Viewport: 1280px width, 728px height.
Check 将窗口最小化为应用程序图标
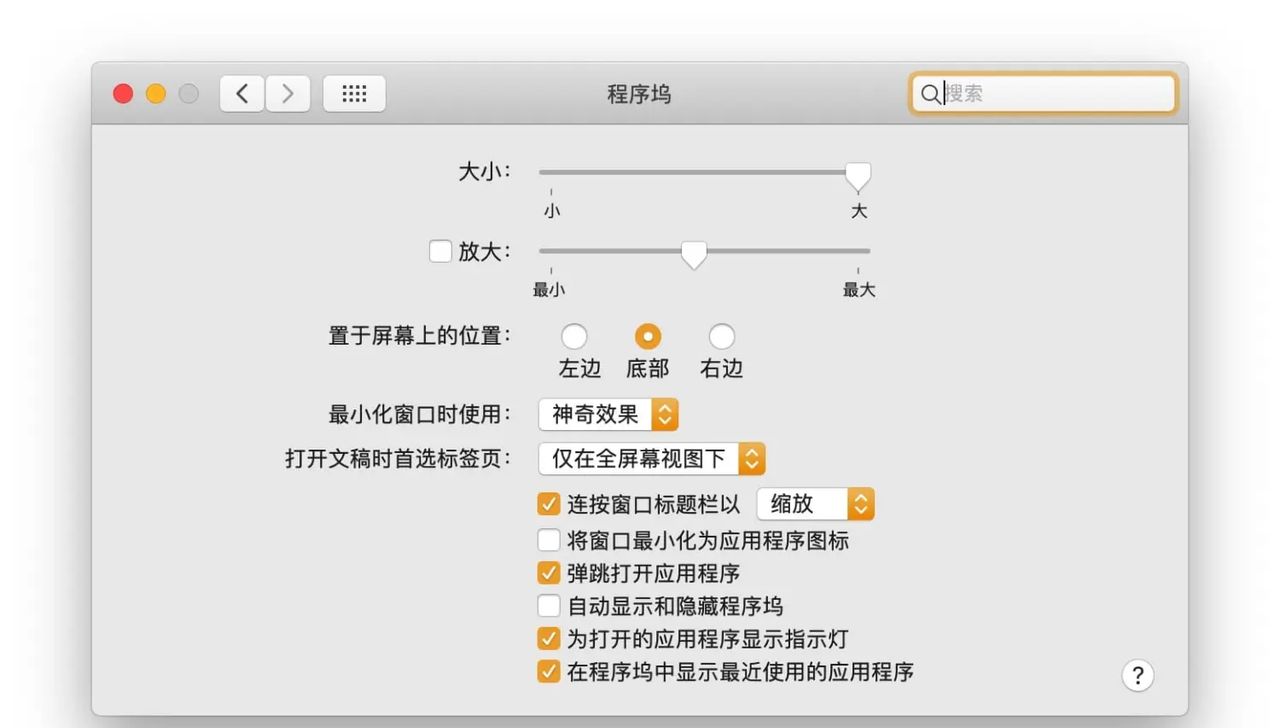[548, 540]
